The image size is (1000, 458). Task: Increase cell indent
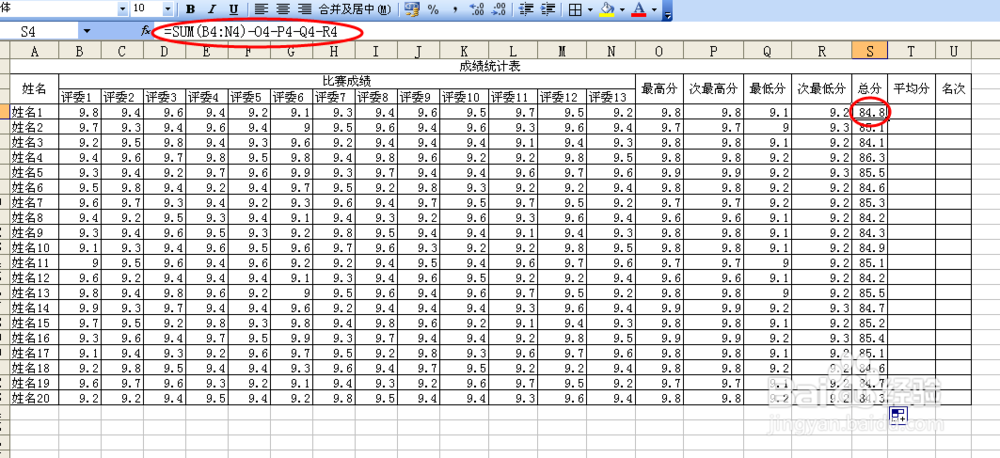click(x=547, y=9)
